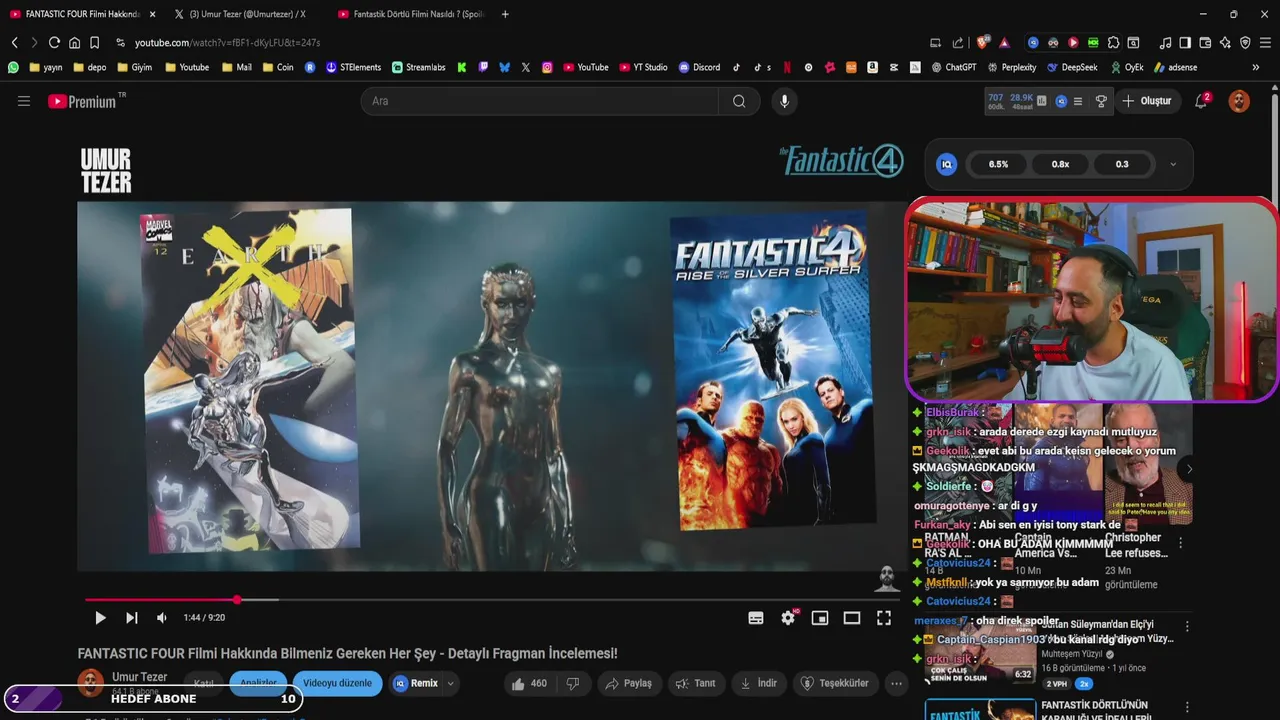This screenshot has width=1280, height=720.
Task: Open the WhatsApp bookmark icon
Action: [13, 67]
